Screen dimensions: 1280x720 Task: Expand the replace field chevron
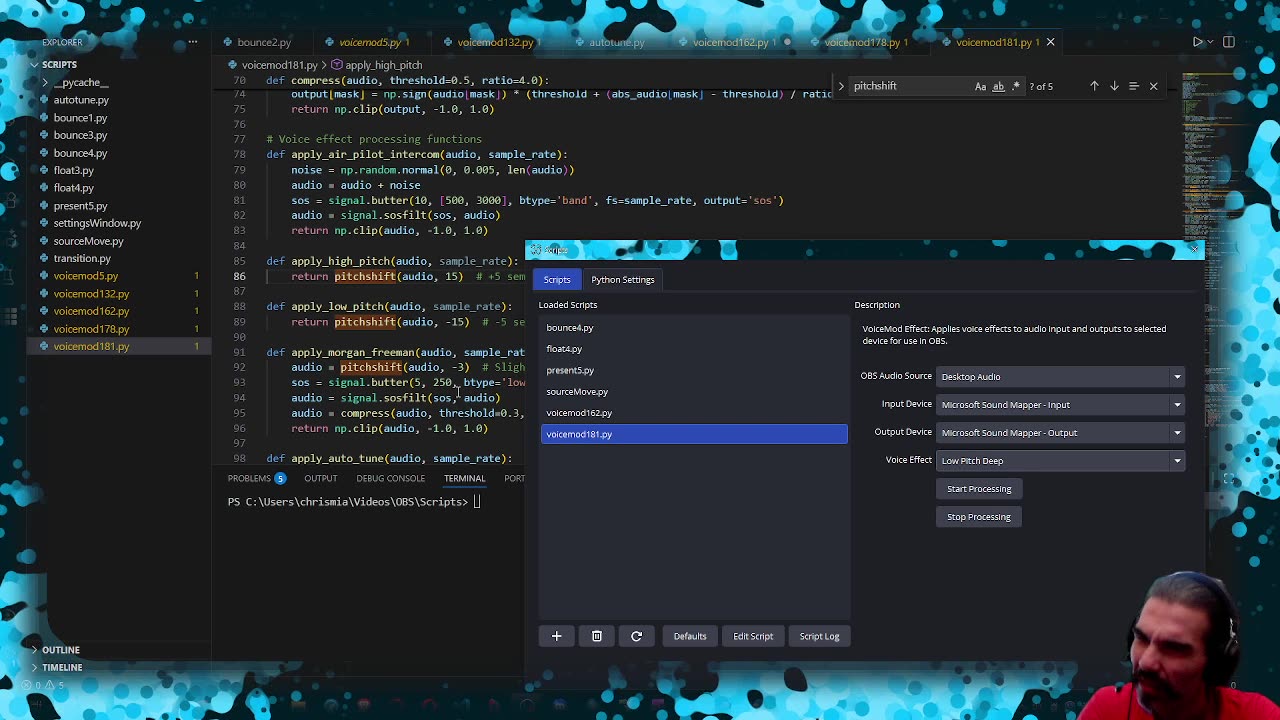[841, 86]
